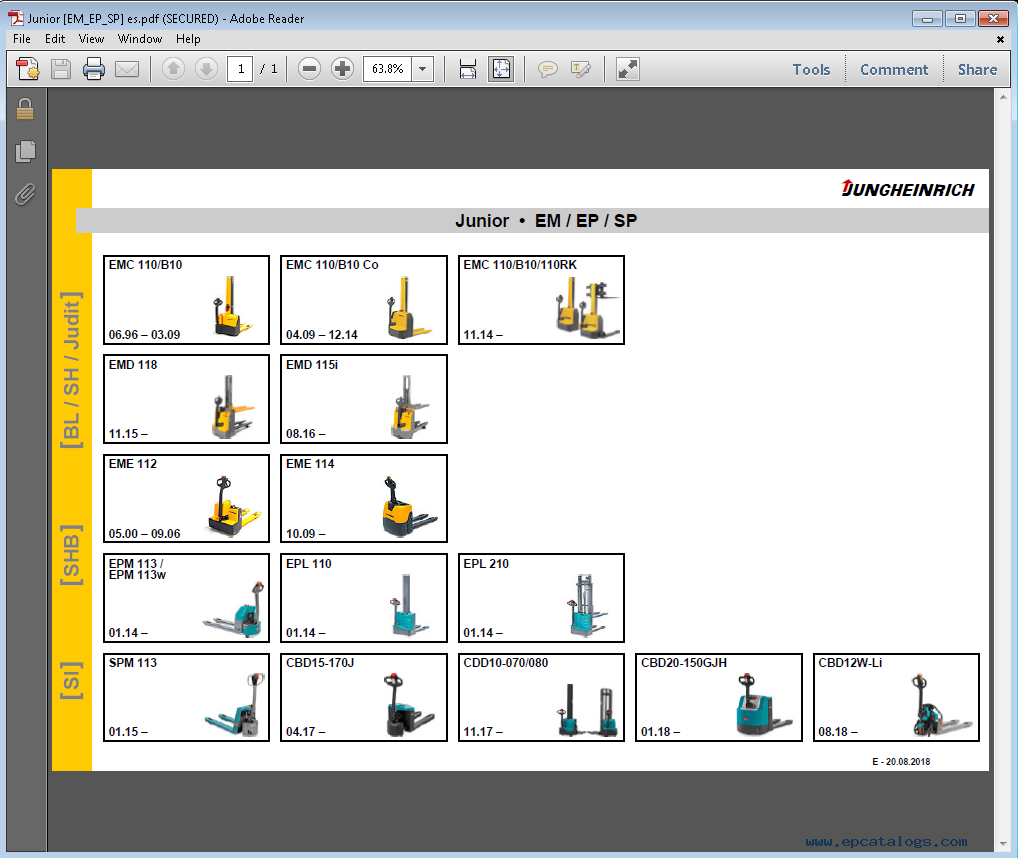Switch to read mode view icon
The width and height of the screenshot is (1018, 858).
[x=628, y=69]
